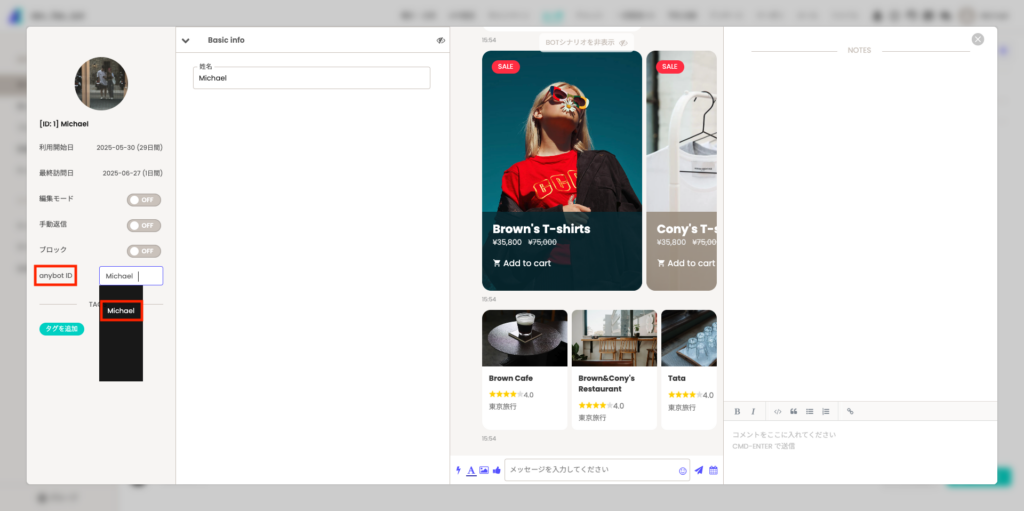Apply blockquote formatting in notes toolbar

pyautogui.click(x=793, y=412)
